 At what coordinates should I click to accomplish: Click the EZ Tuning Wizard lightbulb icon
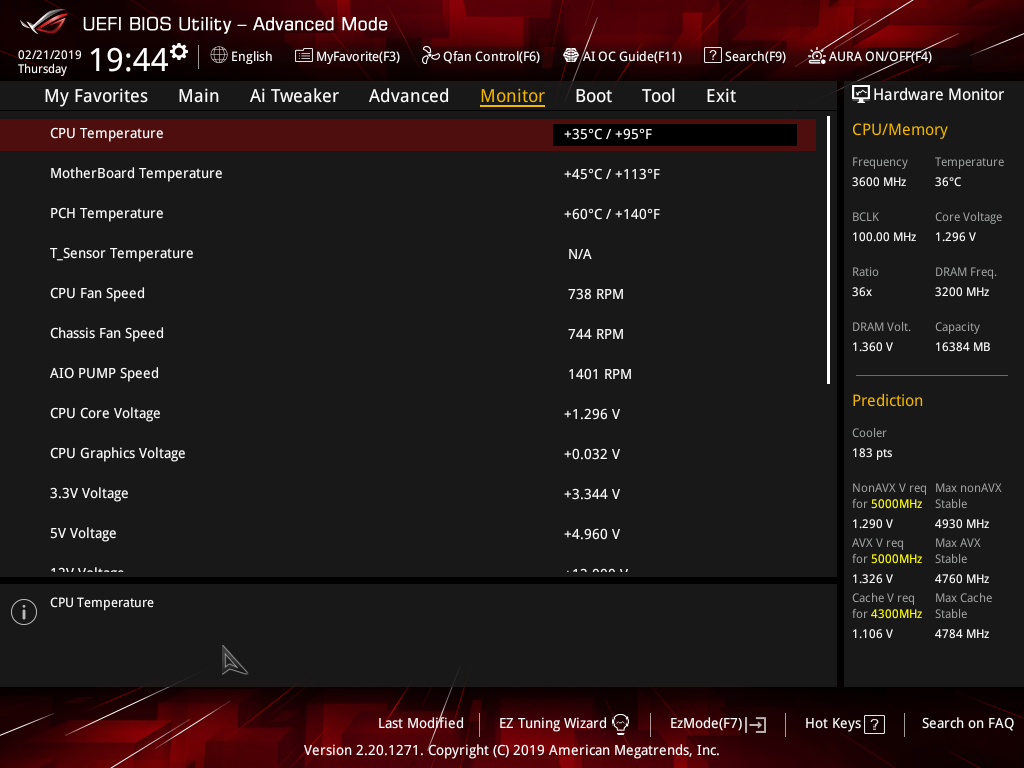[620, 724]
